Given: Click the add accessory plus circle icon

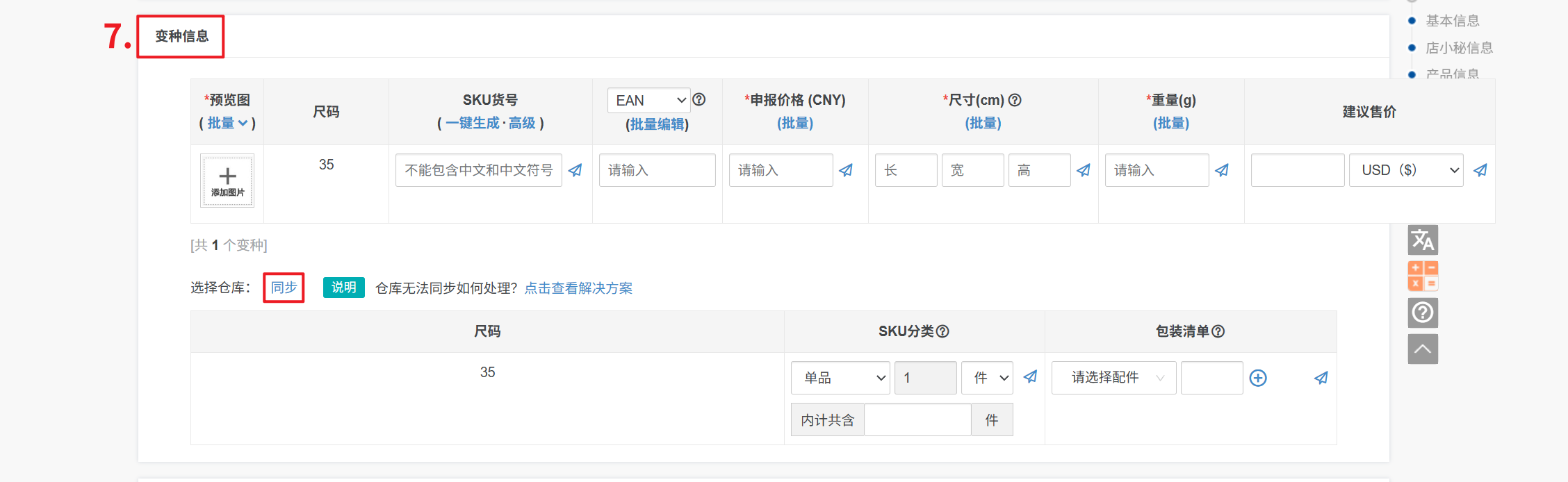Looking at the screenshot, I should (1258, 378).
